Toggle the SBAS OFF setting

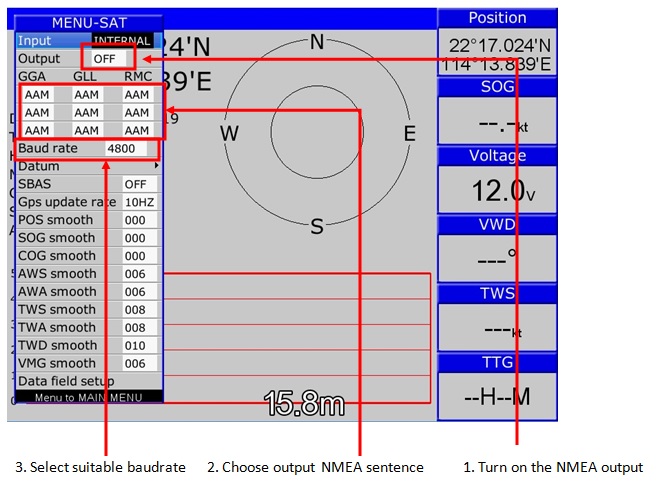coord(135,184)
